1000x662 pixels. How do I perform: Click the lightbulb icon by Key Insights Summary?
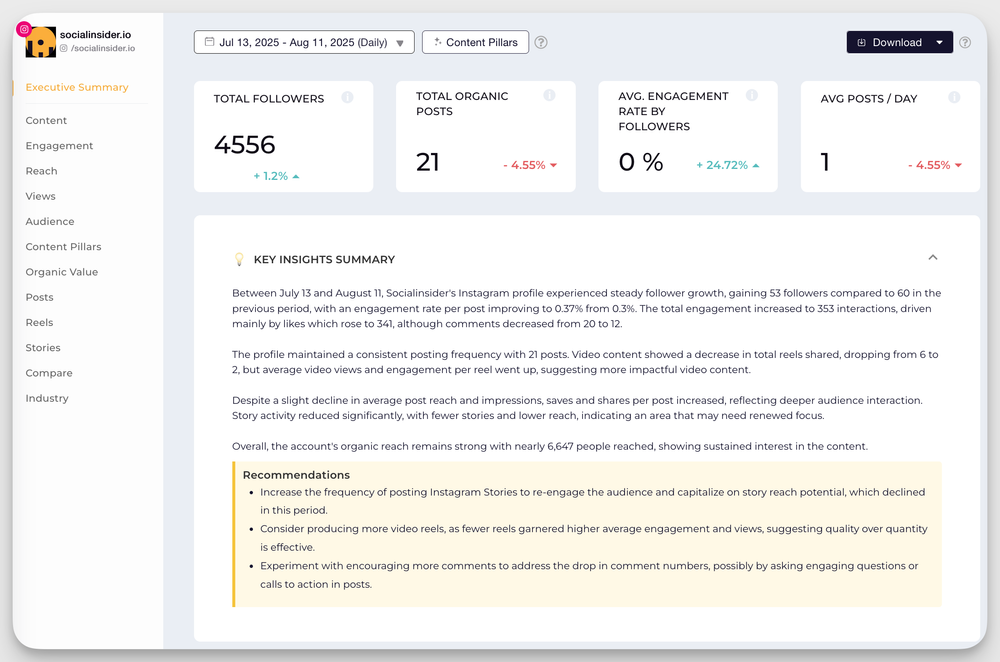tap(239, 259)
